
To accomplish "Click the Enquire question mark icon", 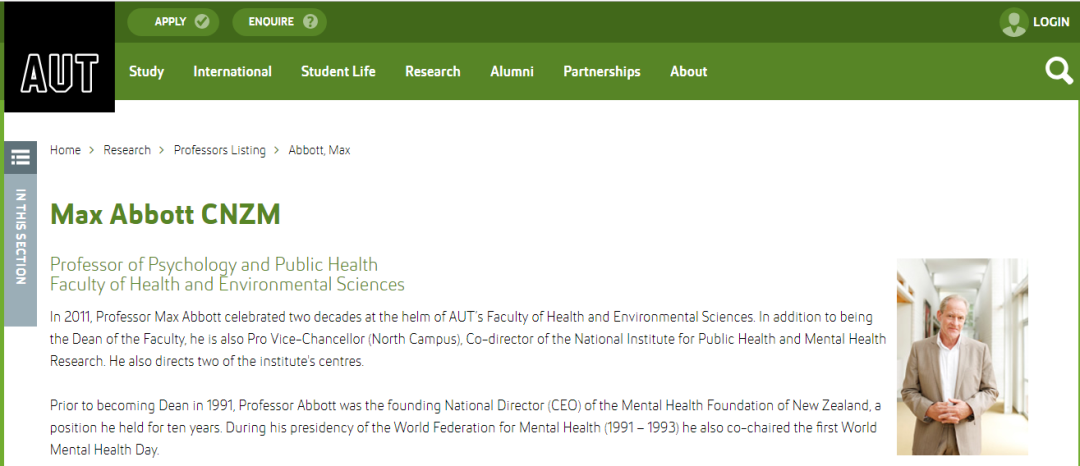I will pos(310,22).
